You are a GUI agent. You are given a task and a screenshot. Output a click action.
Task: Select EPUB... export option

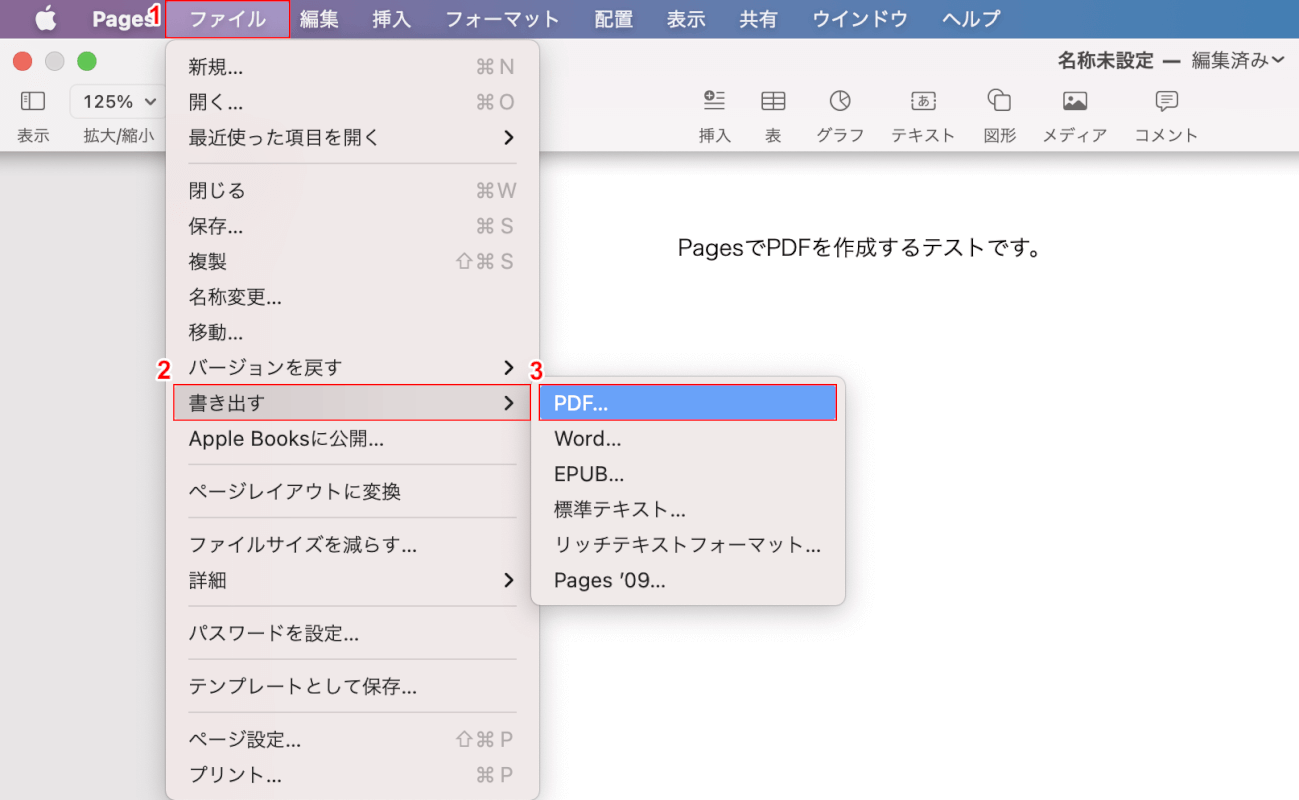point(688,474)
